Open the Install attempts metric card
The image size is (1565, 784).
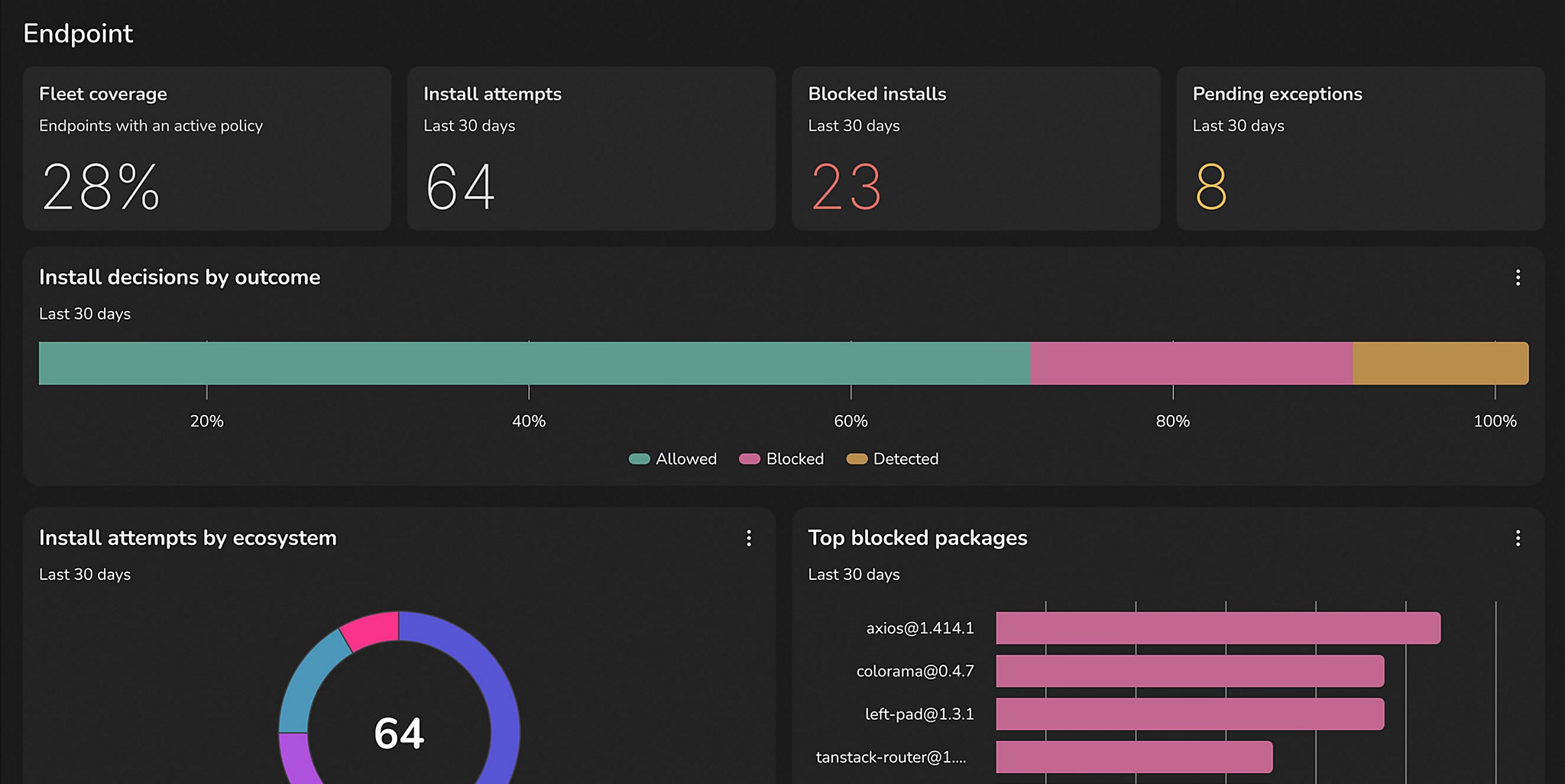[591, 148]
